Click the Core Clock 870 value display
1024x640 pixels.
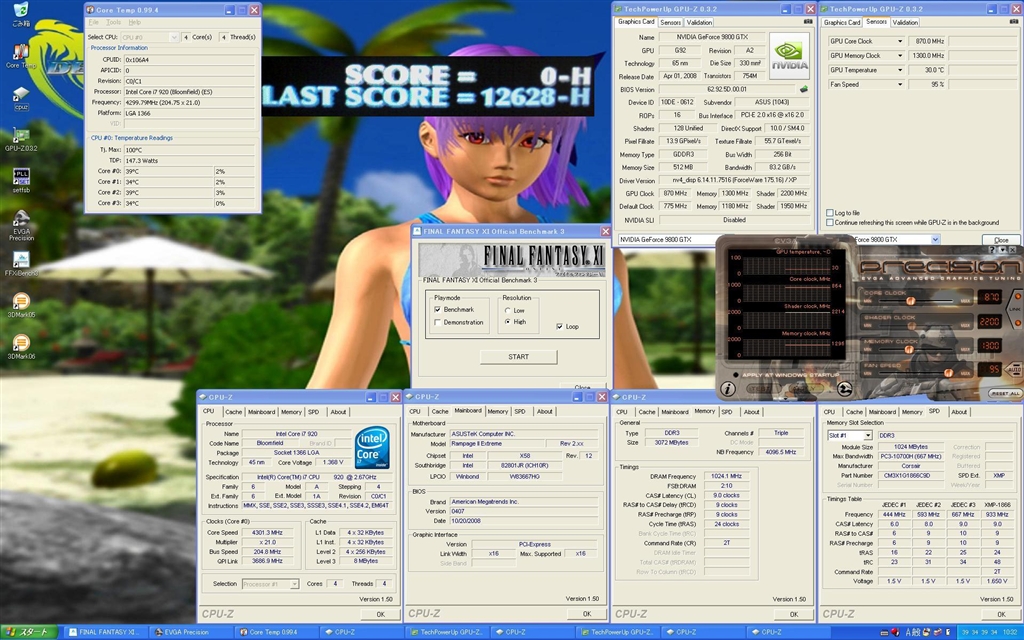(x=990, y=297)
